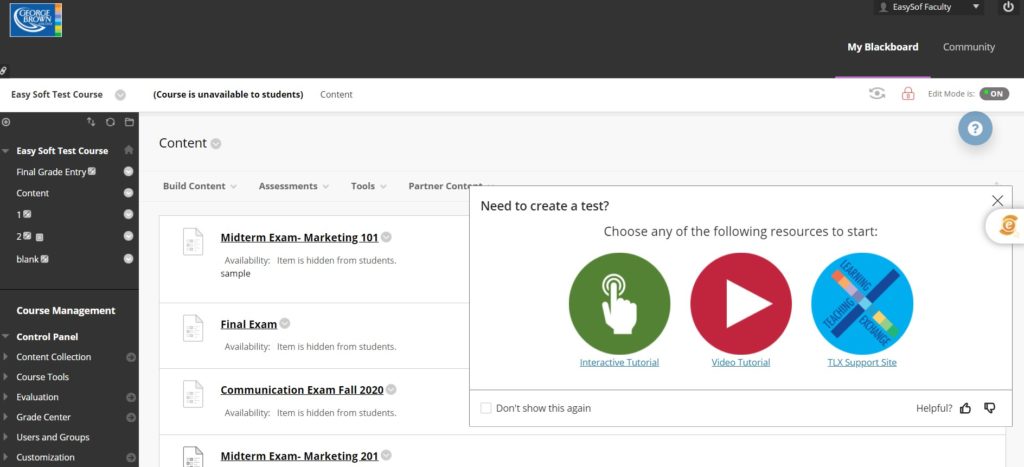Check the Don't show this again box
Image resolution: width=1024 pixels, height=467 pixels.
(486, 408)
